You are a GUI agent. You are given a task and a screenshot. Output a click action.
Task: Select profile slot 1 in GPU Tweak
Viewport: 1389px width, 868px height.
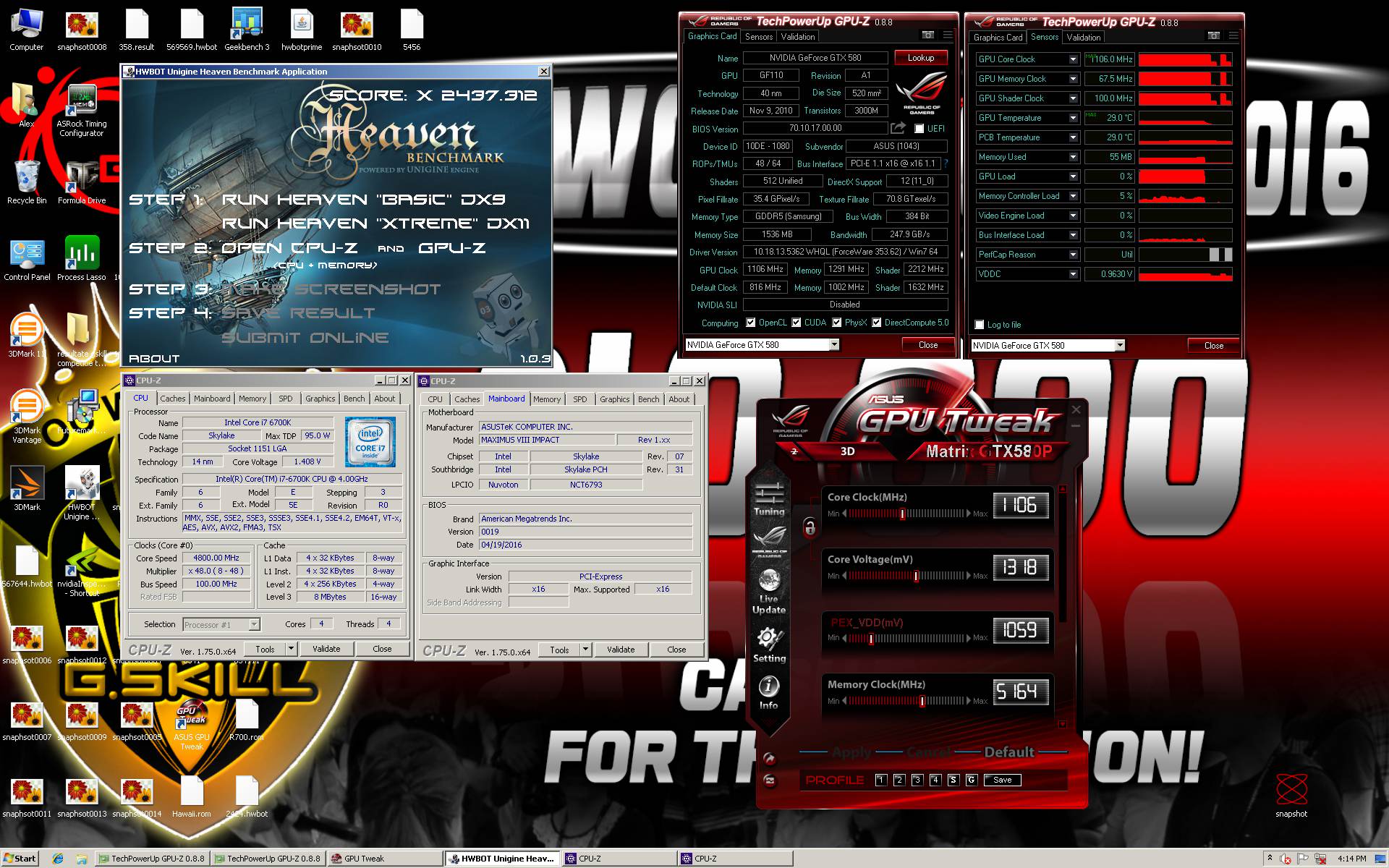pos(880,780)
